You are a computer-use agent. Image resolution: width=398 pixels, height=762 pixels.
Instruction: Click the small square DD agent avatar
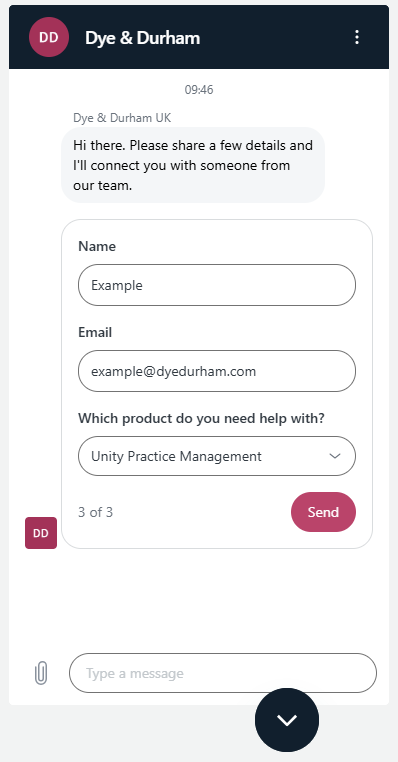pos(41,533)
